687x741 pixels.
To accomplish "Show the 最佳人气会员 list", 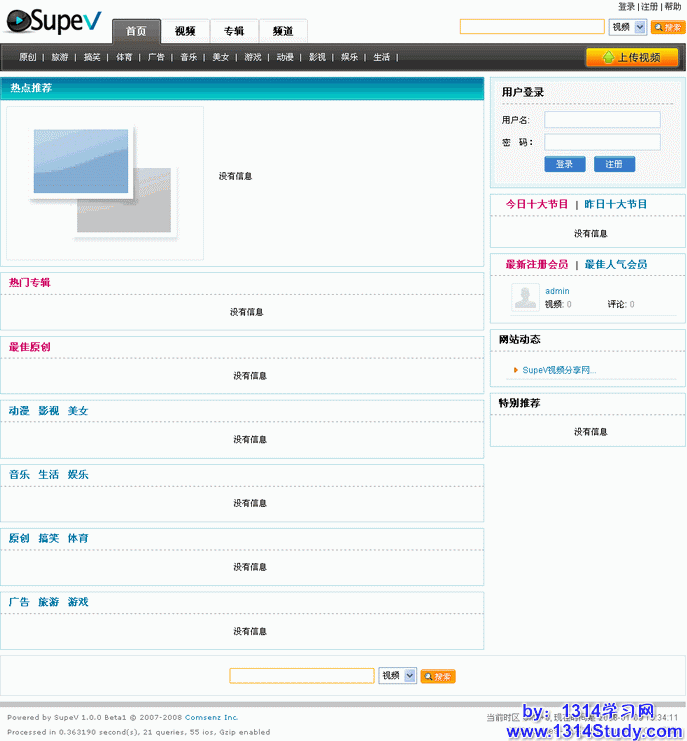I will coord(616,264).
